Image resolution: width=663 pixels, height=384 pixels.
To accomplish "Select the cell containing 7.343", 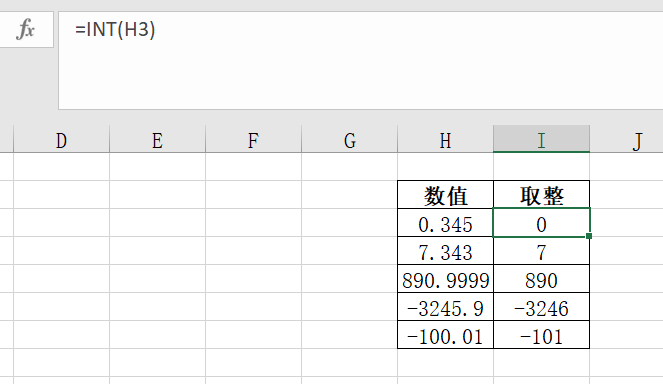I will click(445, 251).
